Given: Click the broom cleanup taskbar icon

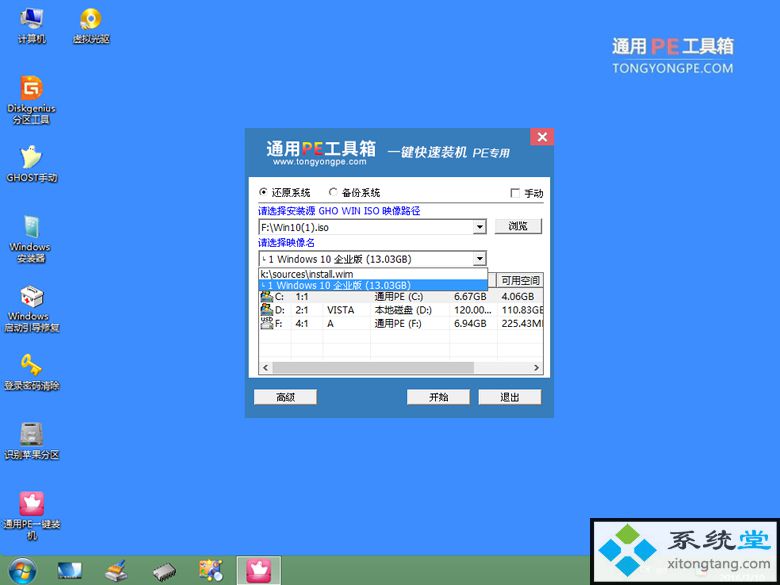Looking at the screenshot, I should point(116,571).
